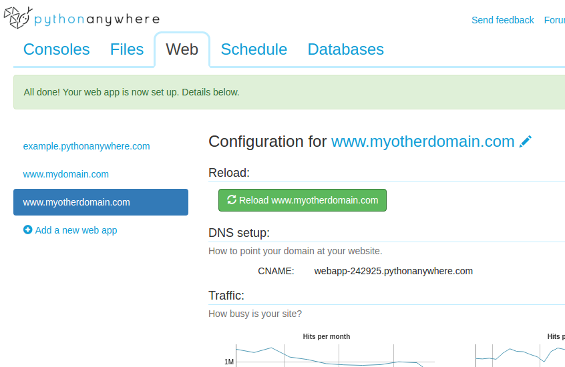Click the pencil edit icon next to domain name
The height and width of the screenshot is (367, 565).
pyautogui.click(x=525, y=142)
